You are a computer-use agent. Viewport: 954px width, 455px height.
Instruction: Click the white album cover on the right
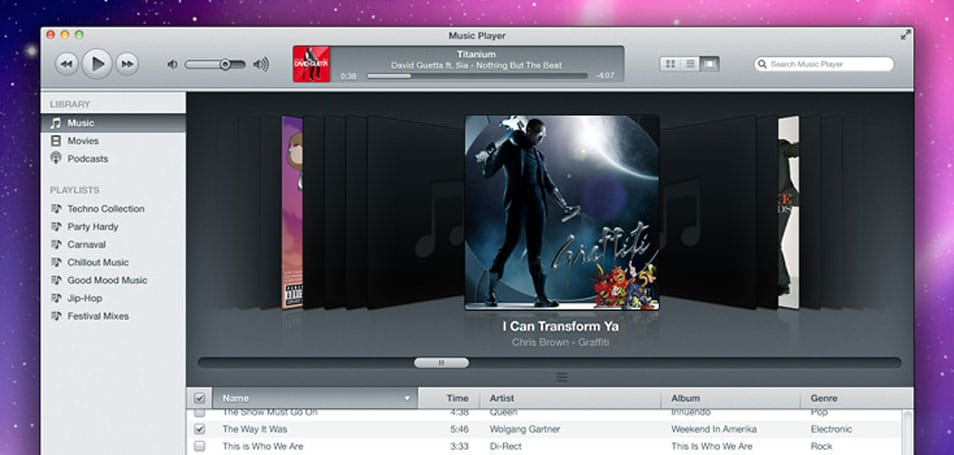pyautogui.click(x=789, y=212)
